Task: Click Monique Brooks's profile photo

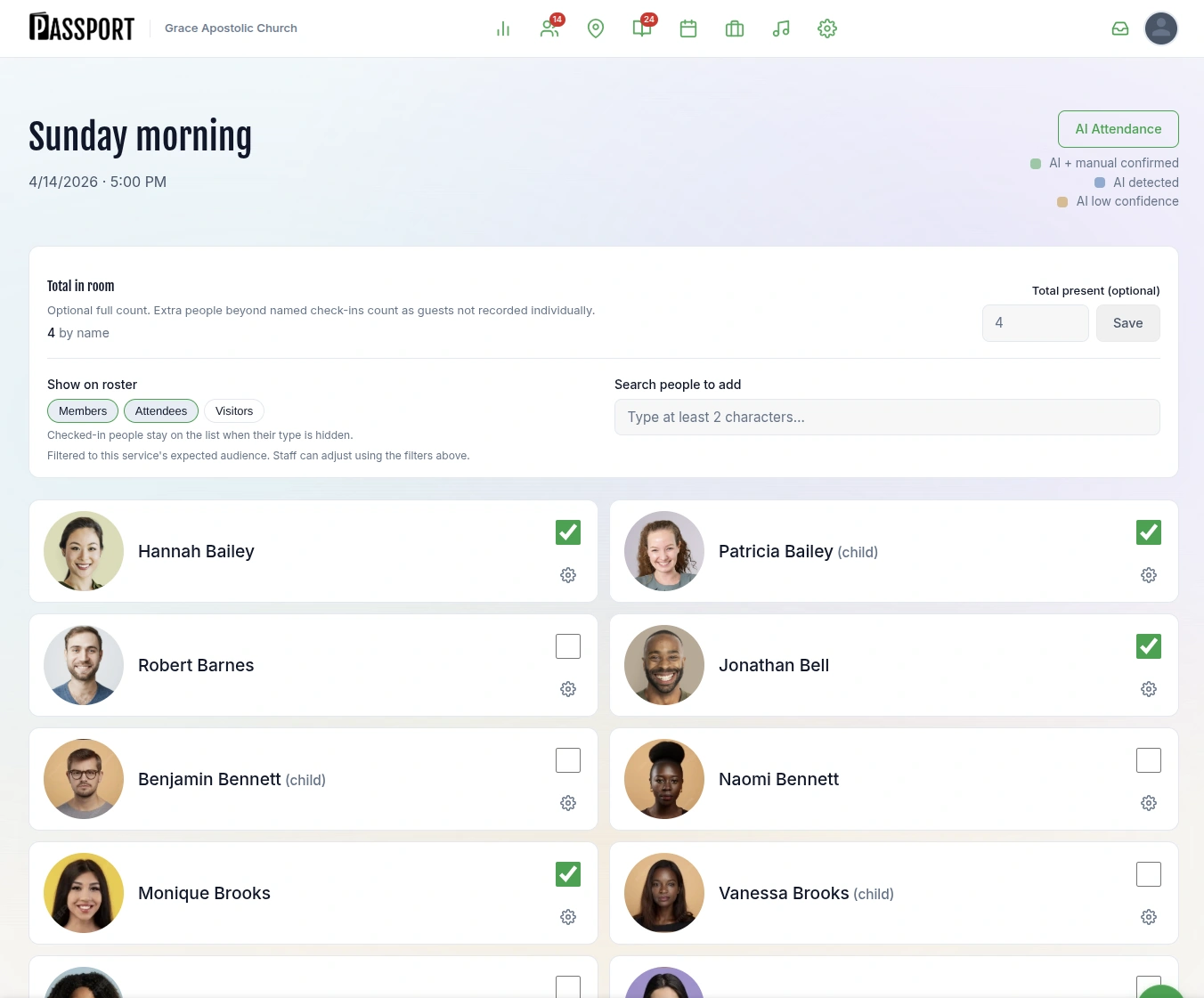Action: point(84,893)
